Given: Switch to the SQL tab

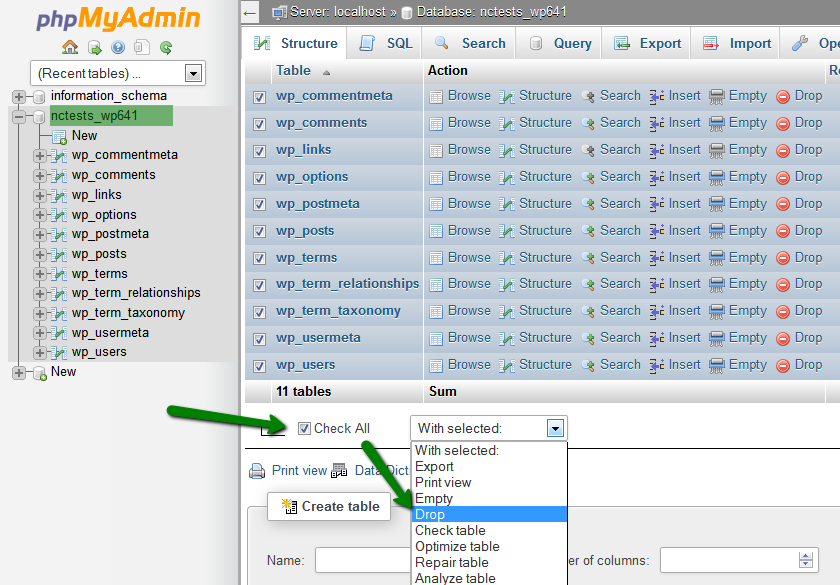Looking at the screenshot, I should coord(386,43).
